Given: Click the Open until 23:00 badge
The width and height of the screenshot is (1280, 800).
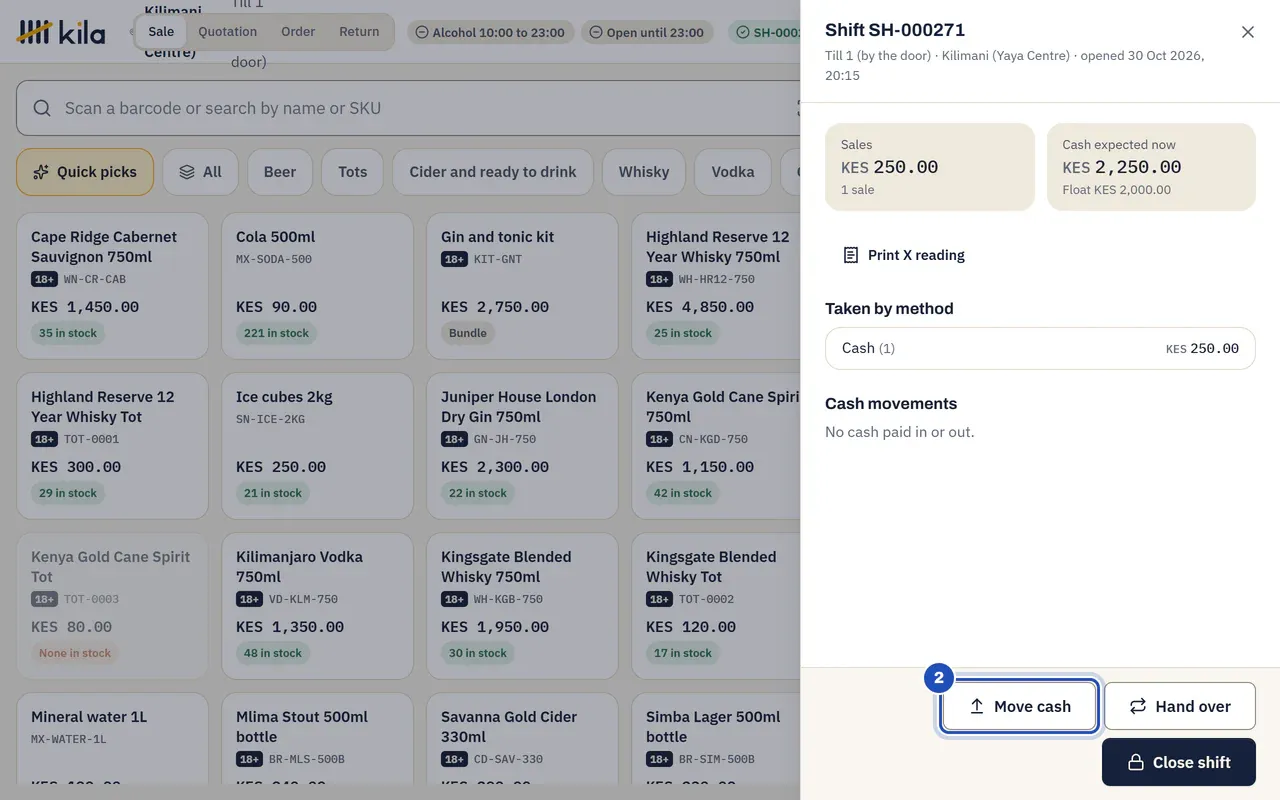Looking at the screenshot, I should tap(647, 32).
